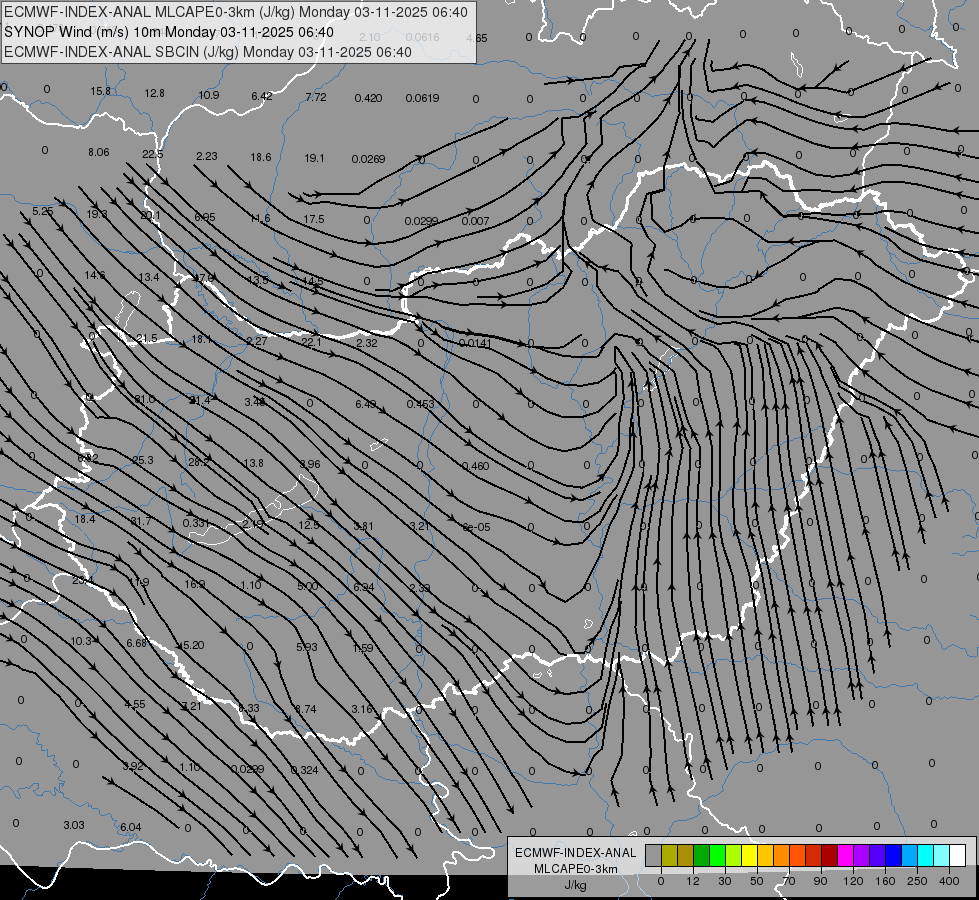Click the map value '21.5'
The height and width of the screenshot is (900, 979).
[x=147, y=338]
